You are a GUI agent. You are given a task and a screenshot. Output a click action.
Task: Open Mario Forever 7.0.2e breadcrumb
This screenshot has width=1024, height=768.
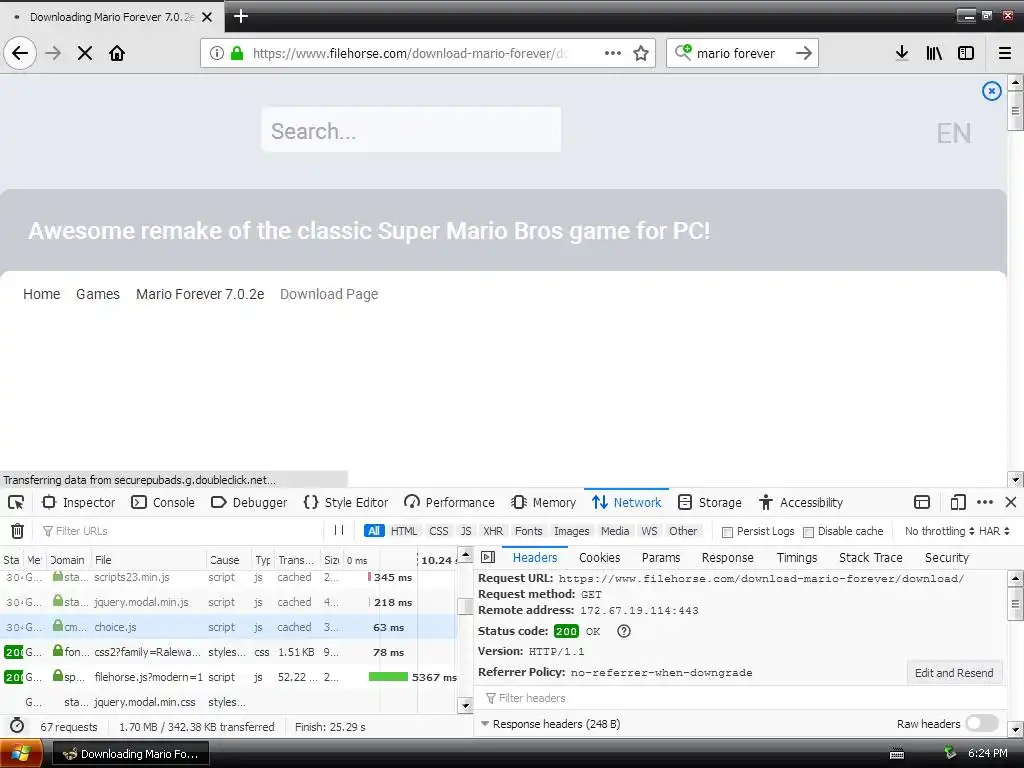click(x=200, y=294)
